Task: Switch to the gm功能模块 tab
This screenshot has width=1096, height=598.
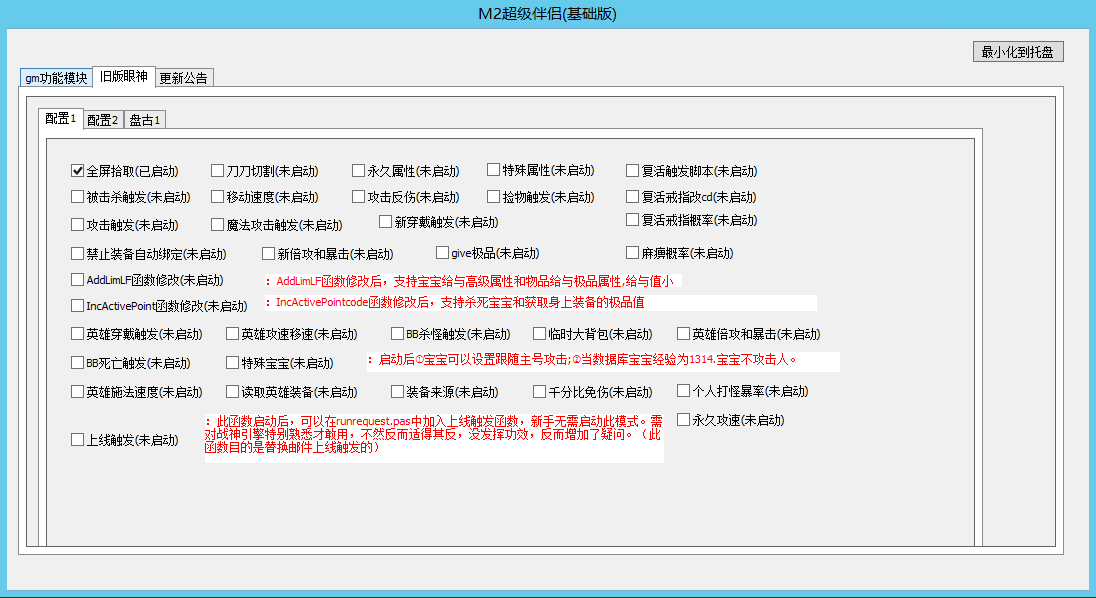Action: click(56, 78)
